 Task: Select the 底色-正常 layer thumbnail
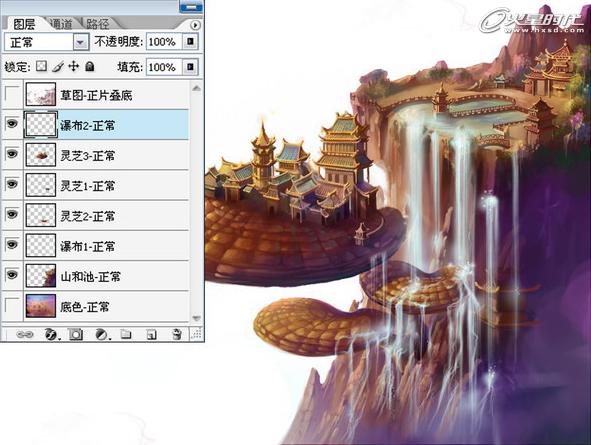click(41, 306)
